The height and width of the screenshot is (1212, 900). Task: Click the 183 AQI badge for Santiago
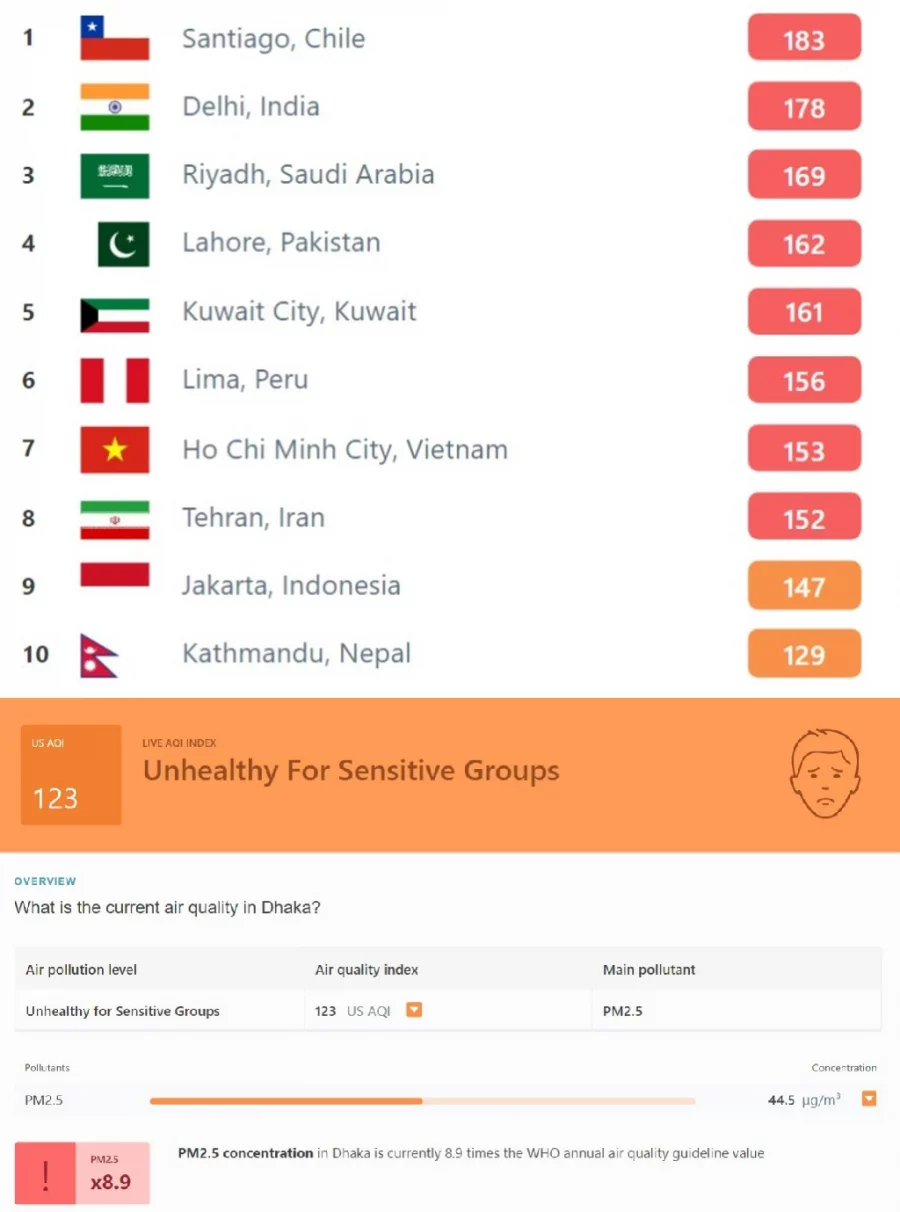pos(804,39)
